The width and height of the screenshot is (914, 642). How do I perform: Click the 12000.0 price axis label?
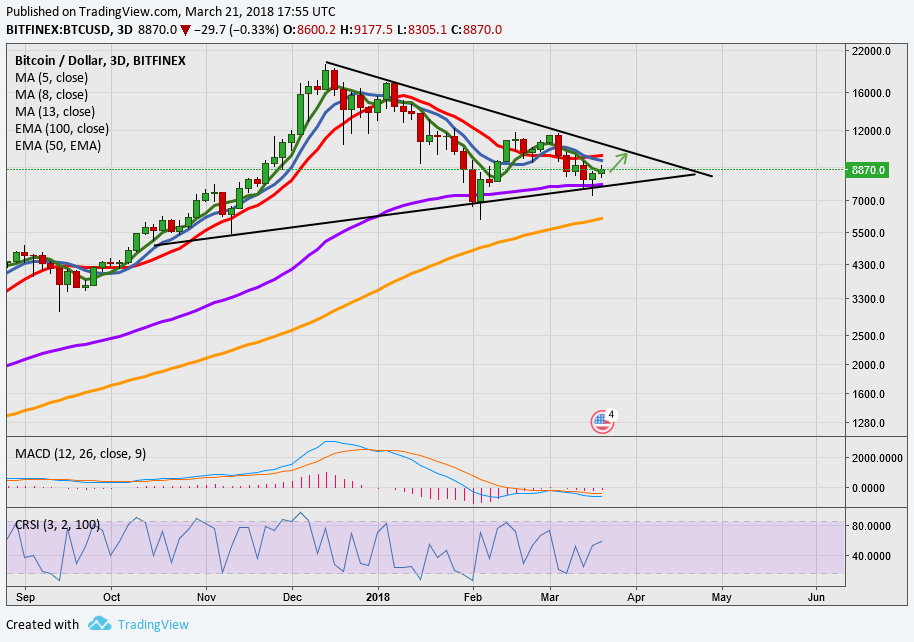(871, 131)
